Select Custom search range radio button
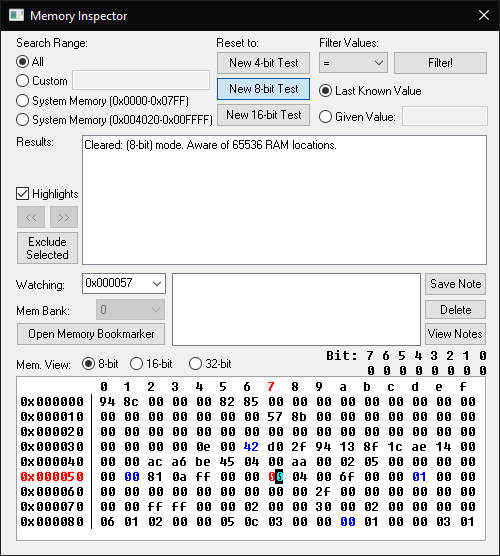The width and height of the screenshot is (500, 556). 22,81
